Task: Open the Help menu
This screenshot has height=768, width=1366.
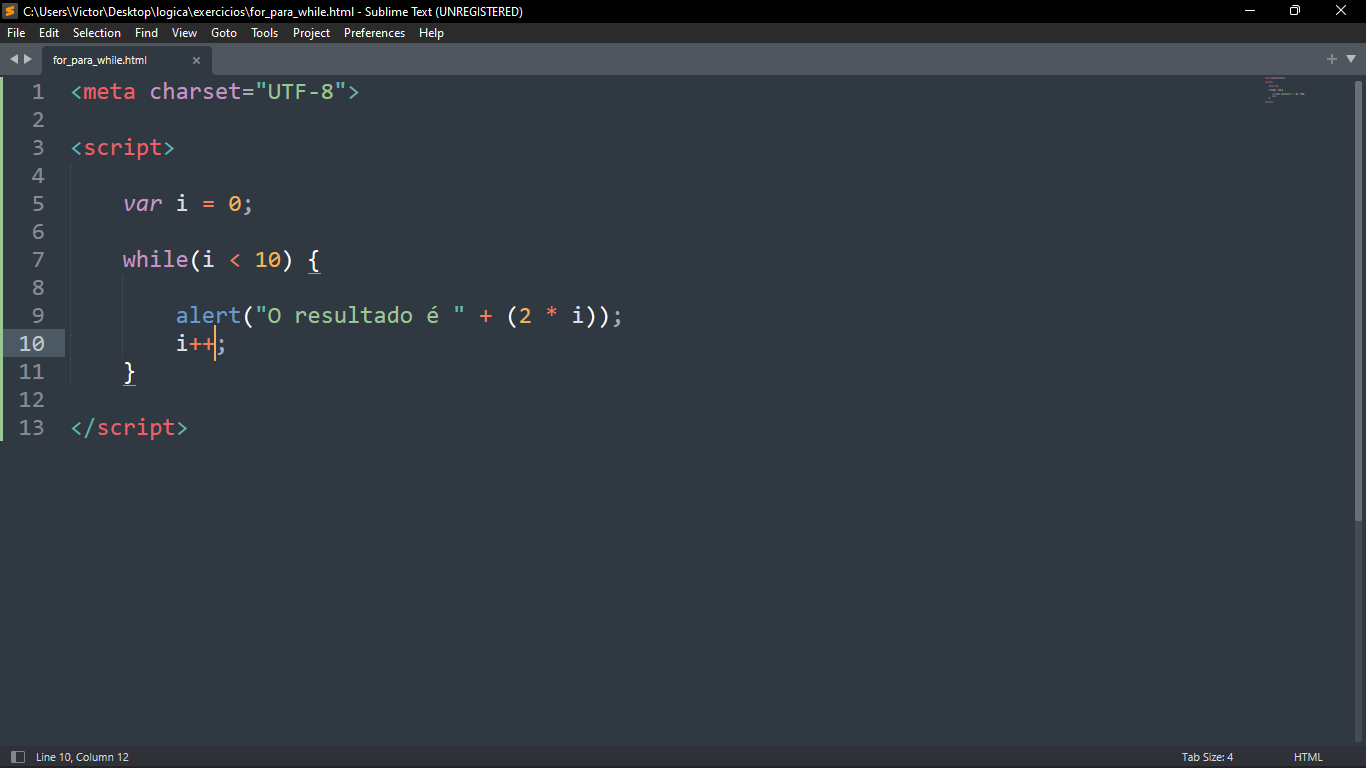Action: point(431,33)
